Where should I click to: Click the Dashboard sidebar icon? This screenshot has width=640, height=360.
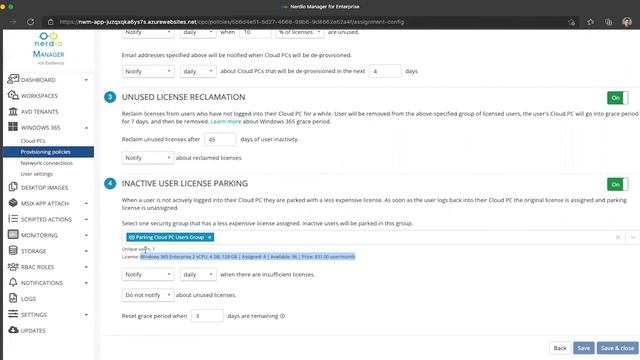coord(13,79)
